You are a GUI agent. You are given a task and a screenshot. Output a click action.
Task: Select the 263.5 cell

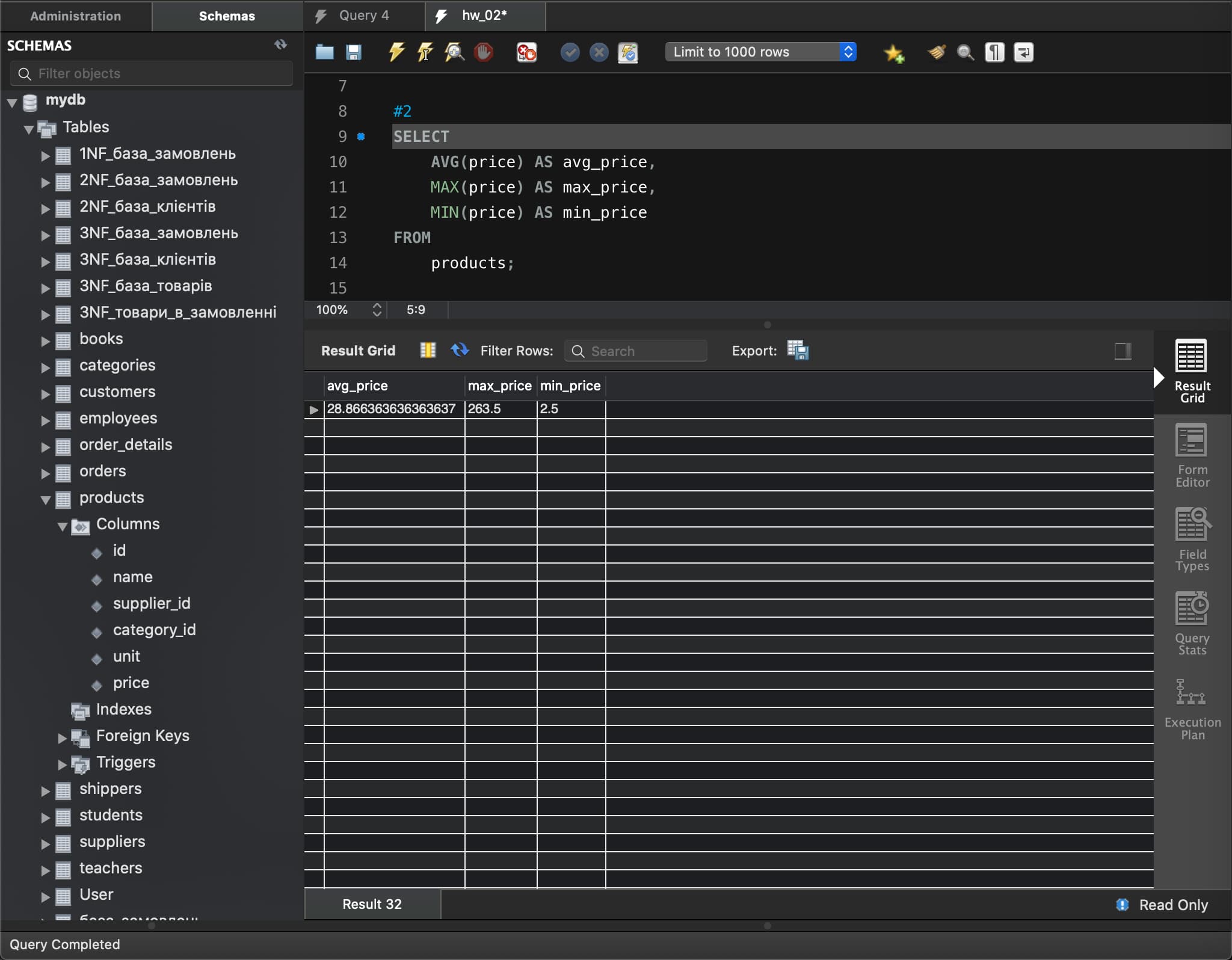500,409
